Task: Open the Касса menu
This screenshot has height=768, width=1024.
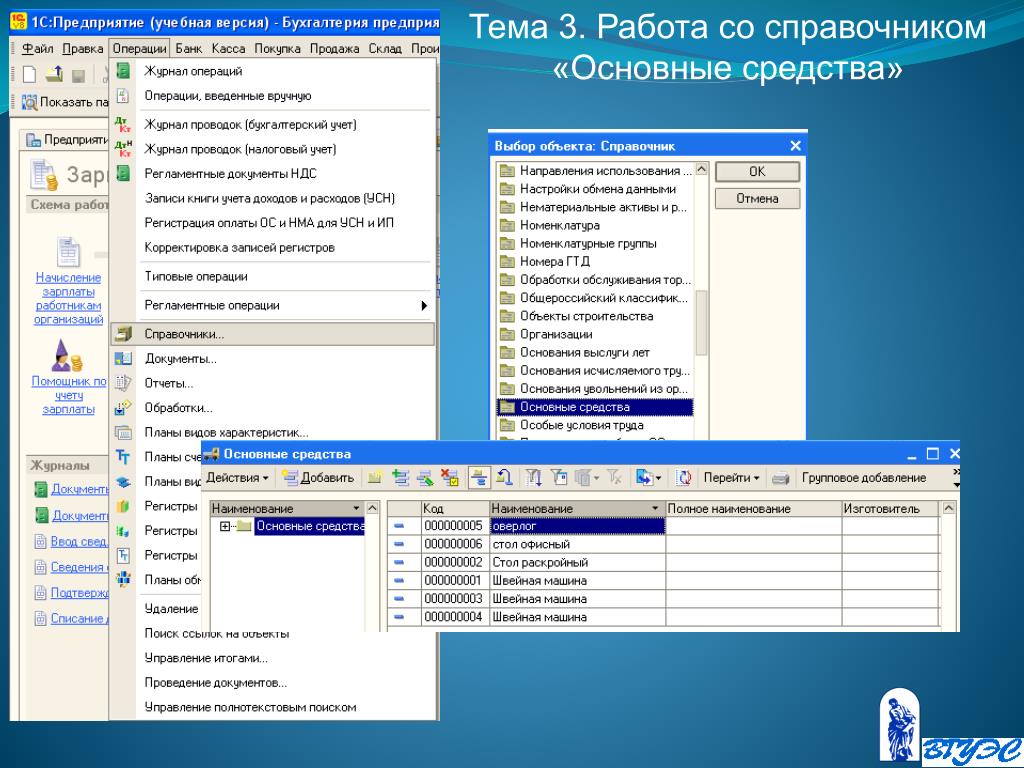Action: tap(229, 48)
